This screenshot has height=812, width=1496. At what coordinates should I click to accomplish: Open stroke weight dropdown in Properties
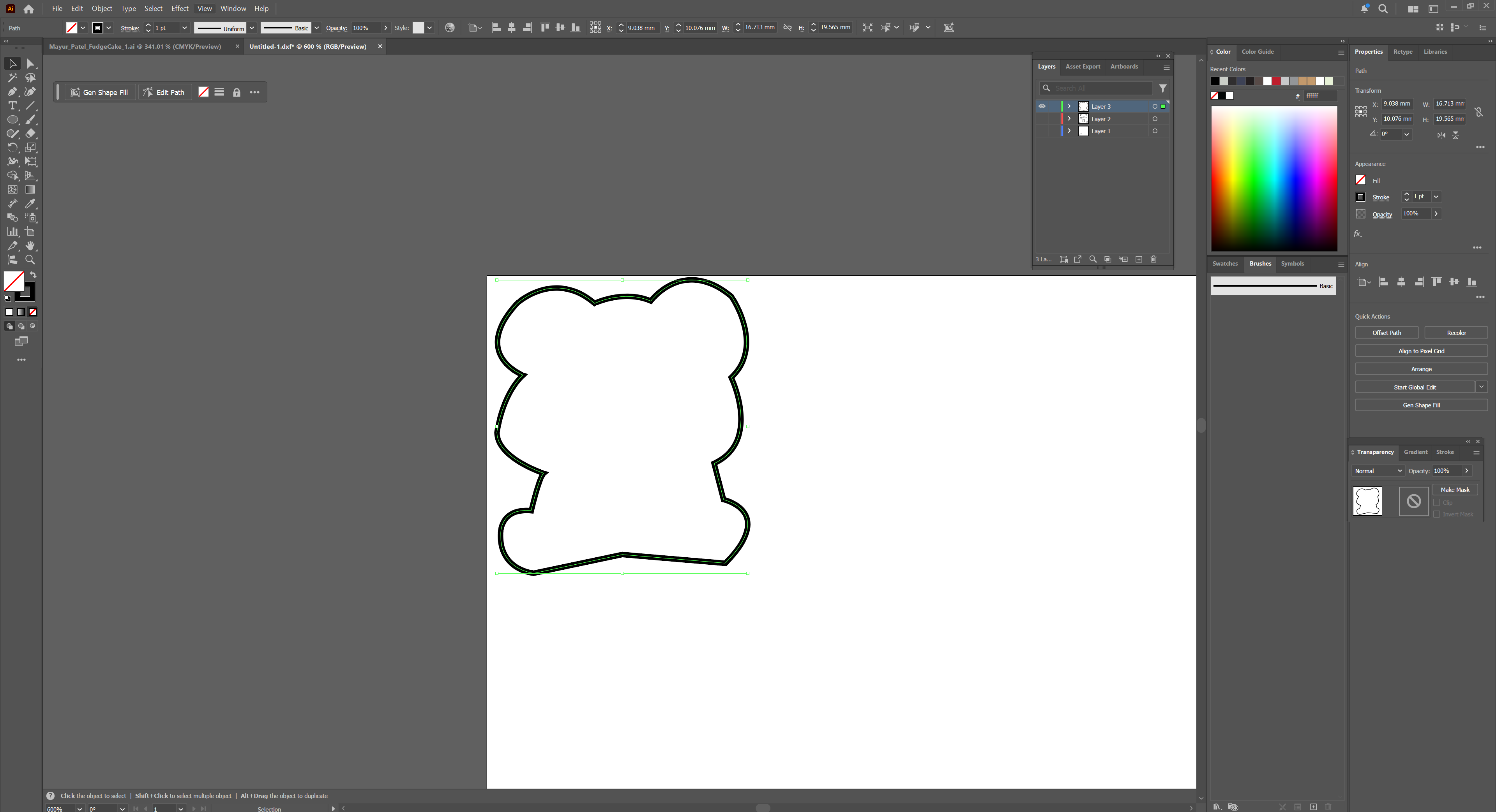tap(1436, 197)
